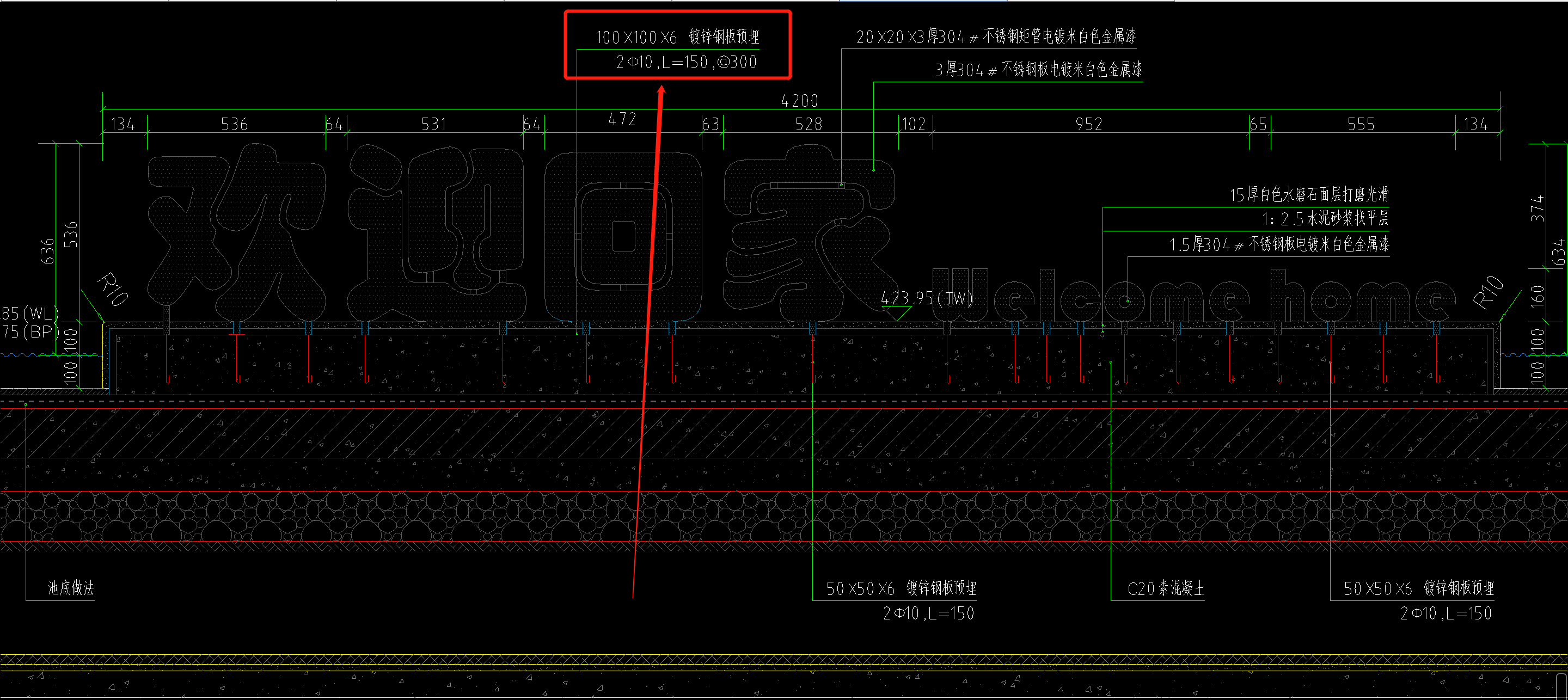Select the 'C20素混凝土' concrete label

pyautogui.click(x=1166, y=588)
